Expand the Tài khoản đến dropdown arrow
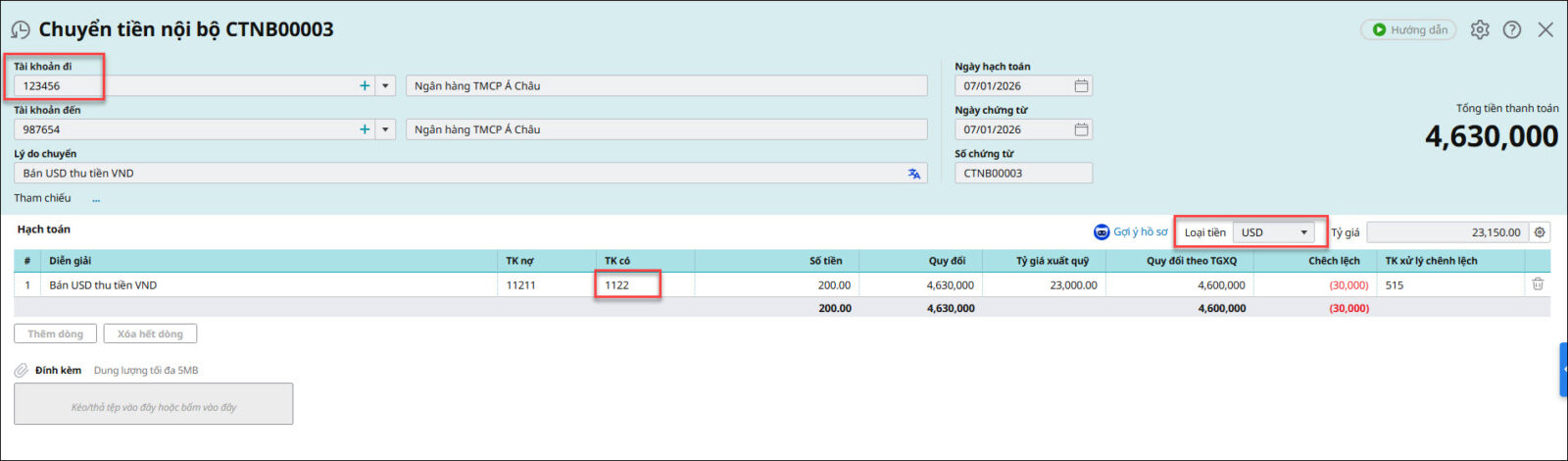 [x=386, y=129]
